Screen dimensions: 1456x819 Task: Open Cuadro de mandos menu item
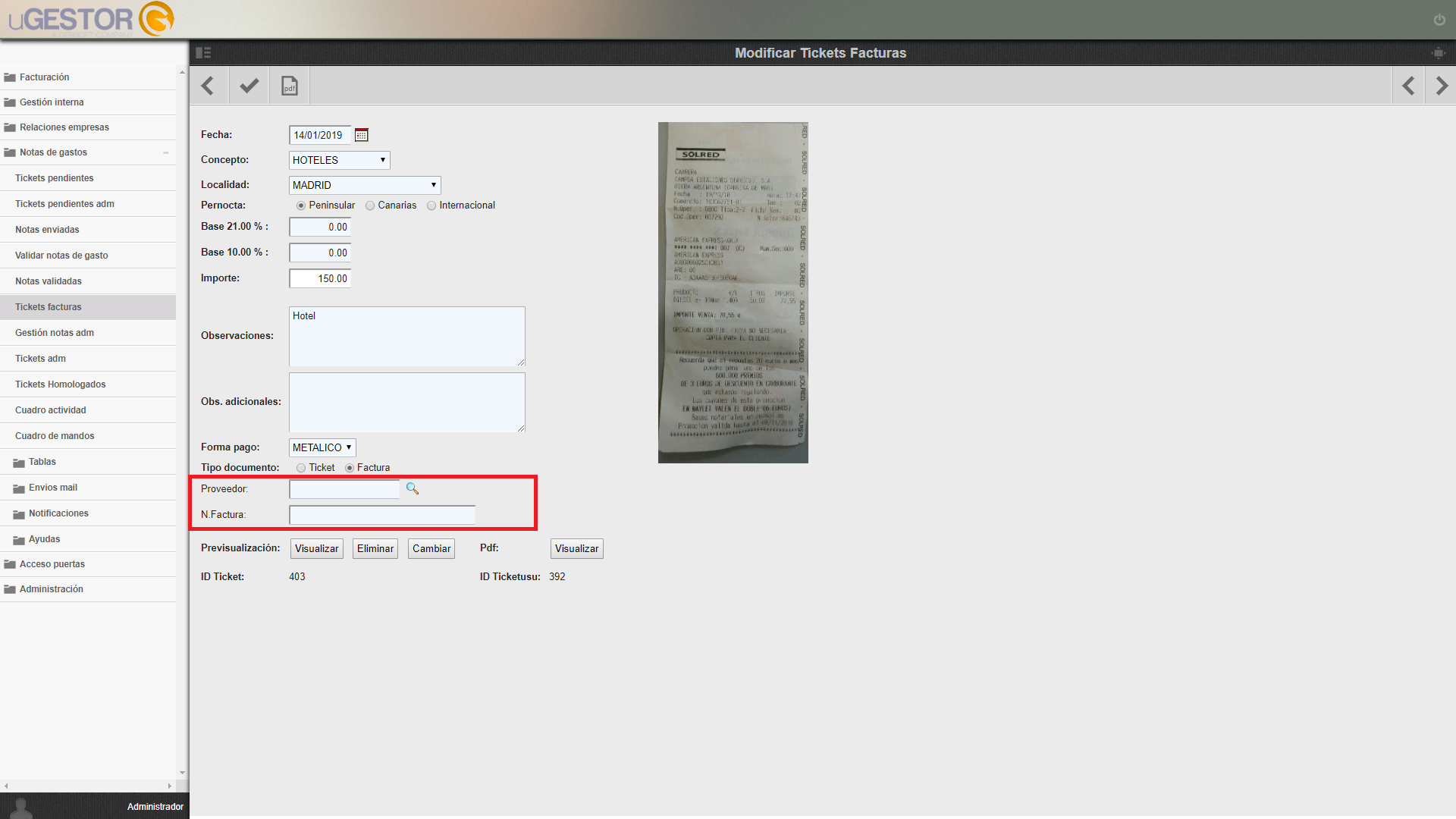click(88, 436)
